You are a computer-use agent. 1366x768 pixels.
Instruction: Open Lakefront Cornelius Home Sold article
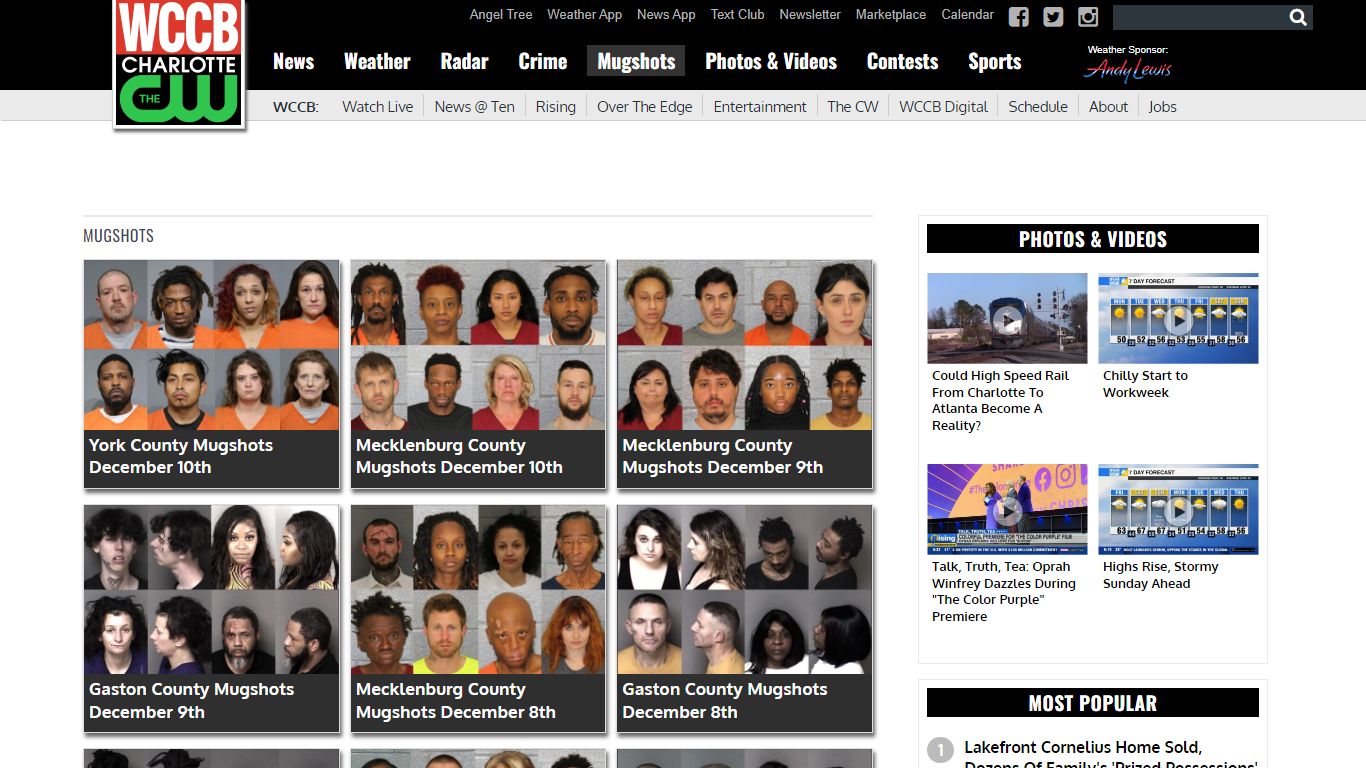(x=1110, y=756)
